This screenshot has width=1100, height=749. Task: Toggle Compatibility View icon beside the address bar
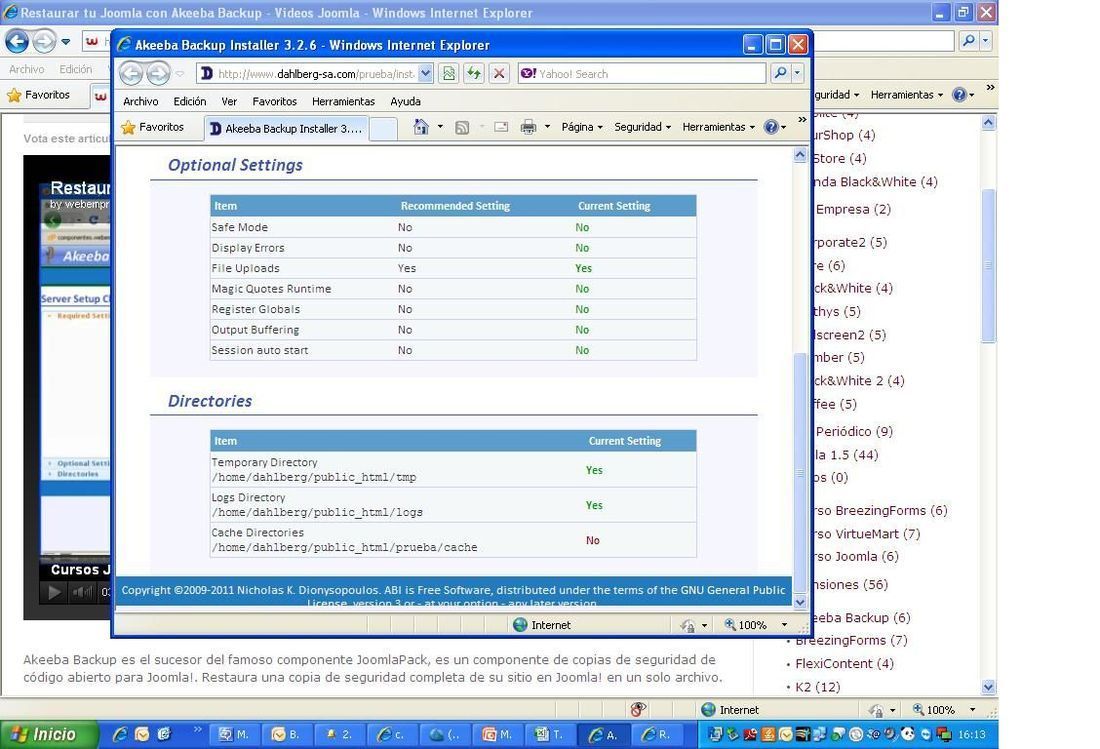point(449,73)
